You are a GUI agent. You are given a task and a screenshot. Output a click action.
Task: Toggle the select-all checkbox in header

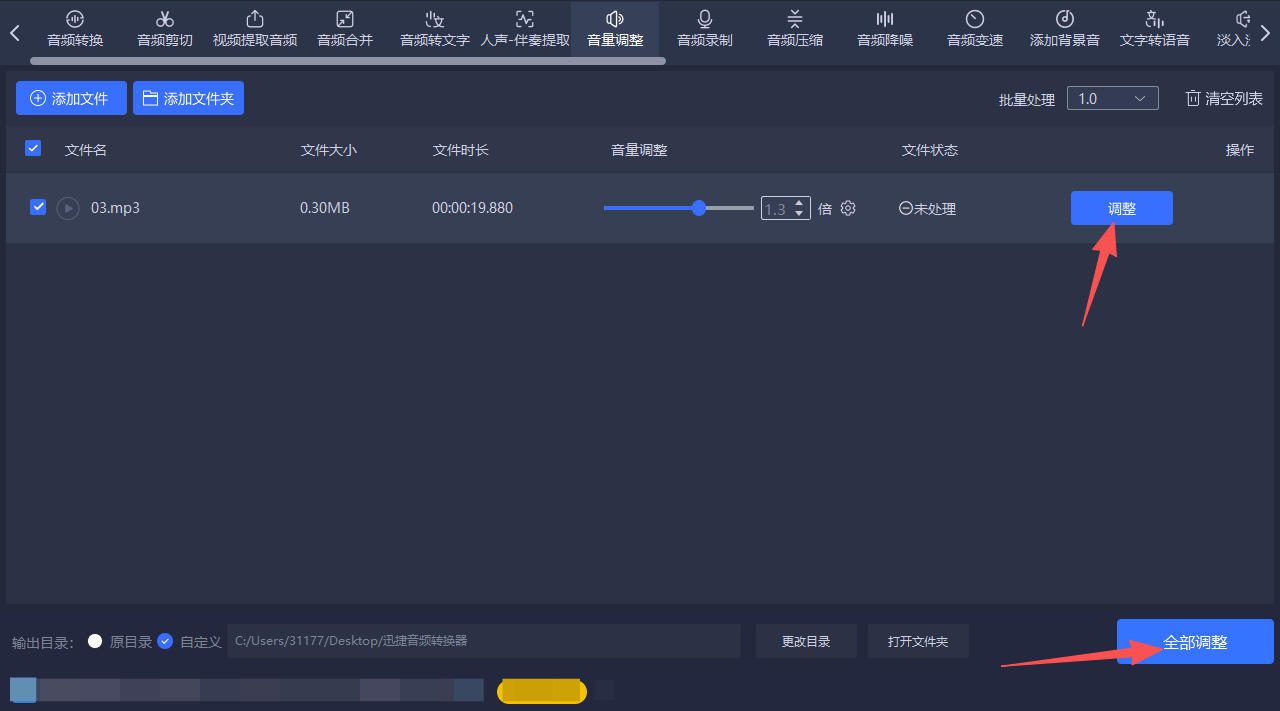coord(33,148)
